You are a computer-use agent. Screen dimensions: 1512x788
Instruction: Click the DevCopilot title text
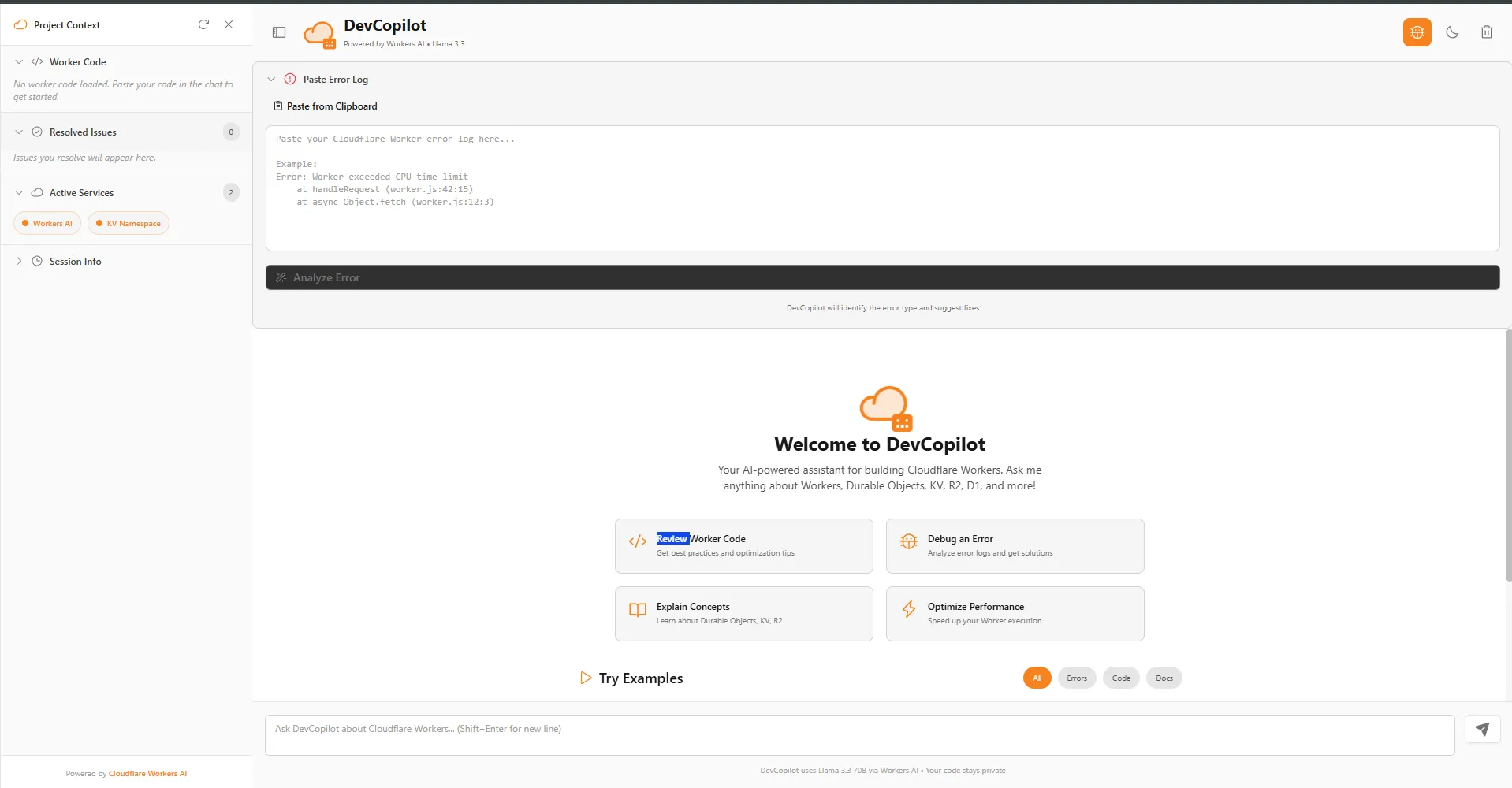385,25
